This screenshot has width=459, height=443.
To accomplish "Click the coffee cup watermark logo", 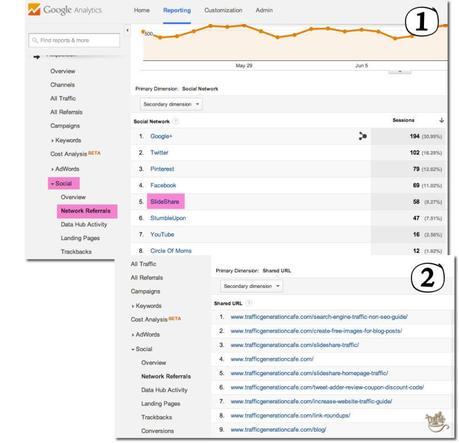I will [x=436, y=421].
